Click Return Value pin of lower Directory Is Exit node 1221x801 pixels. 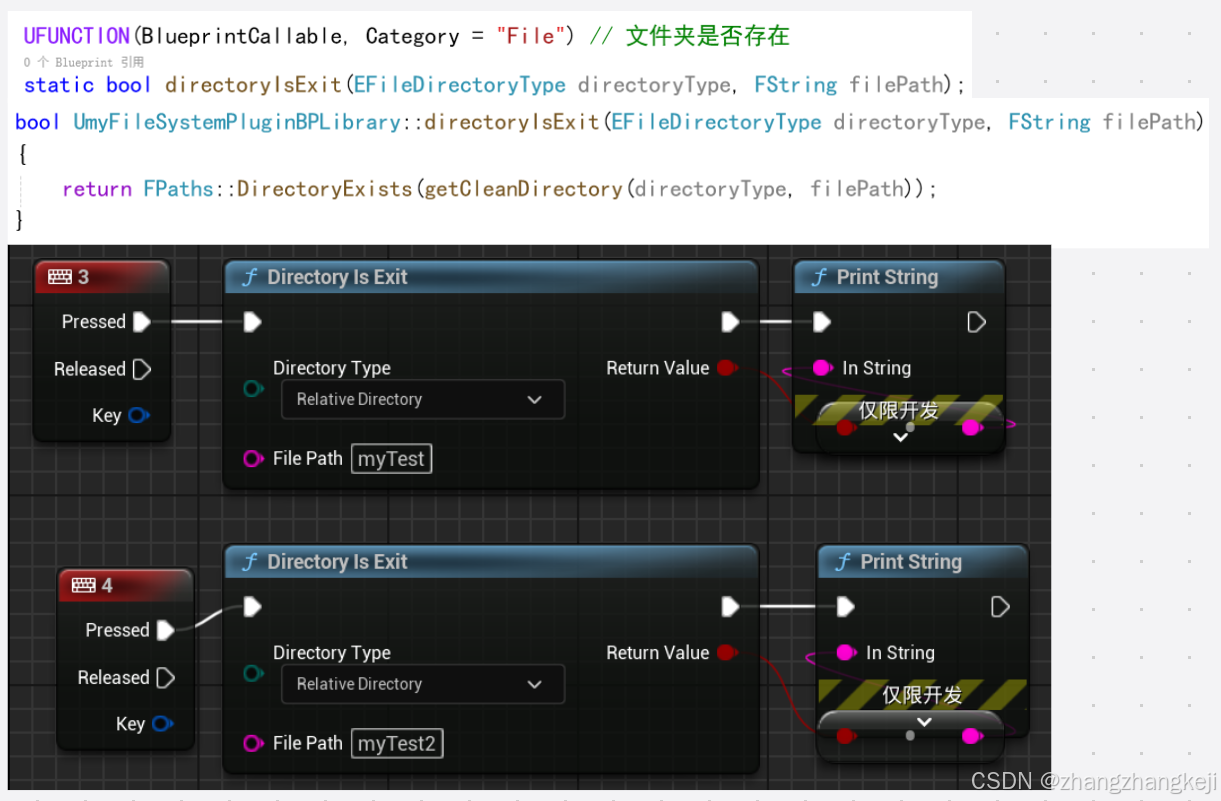tap(728, 653)
